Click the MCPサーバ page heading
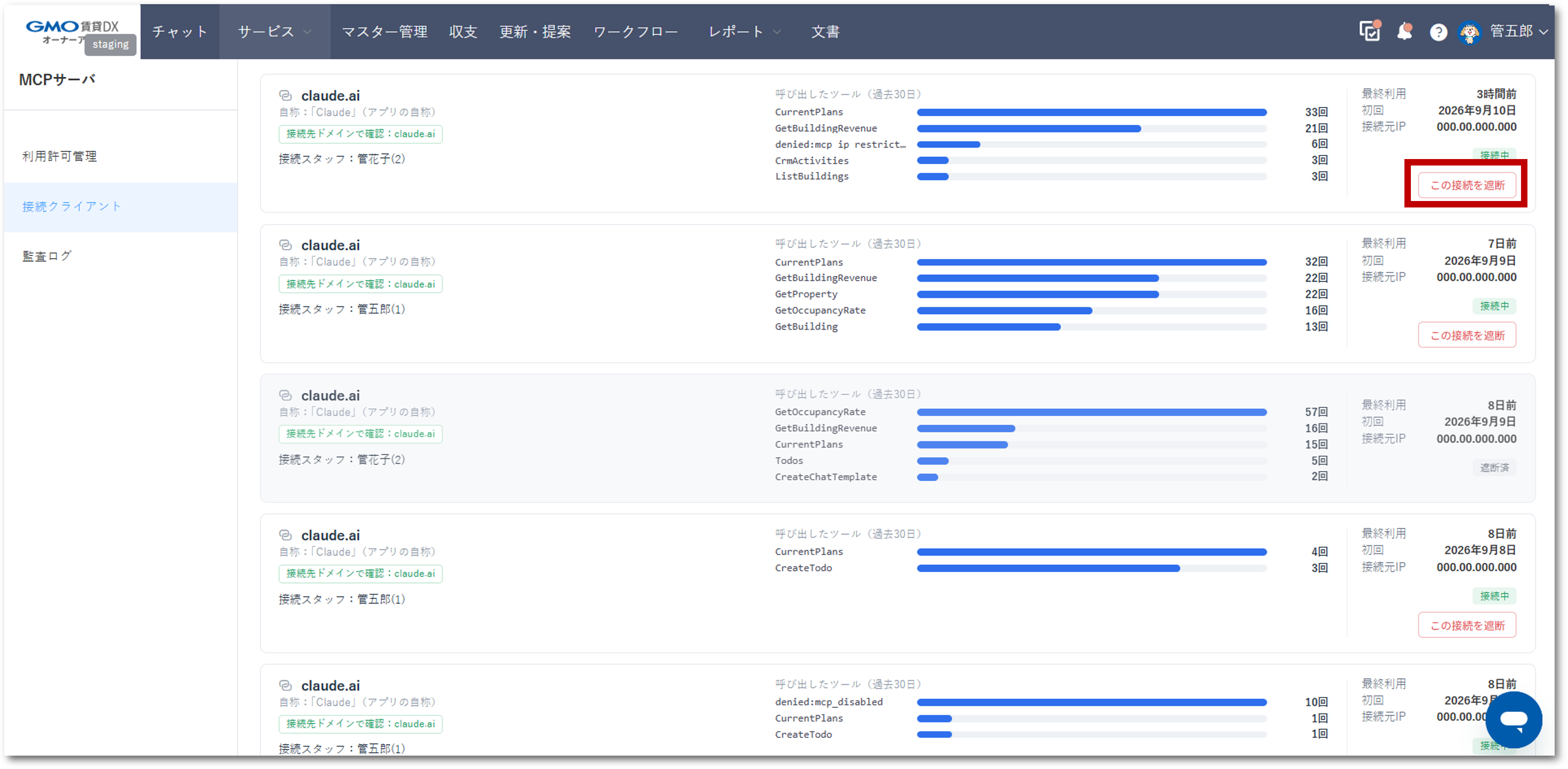The width and height of the screenshot is (1568, 769). [x=57, y=80]
